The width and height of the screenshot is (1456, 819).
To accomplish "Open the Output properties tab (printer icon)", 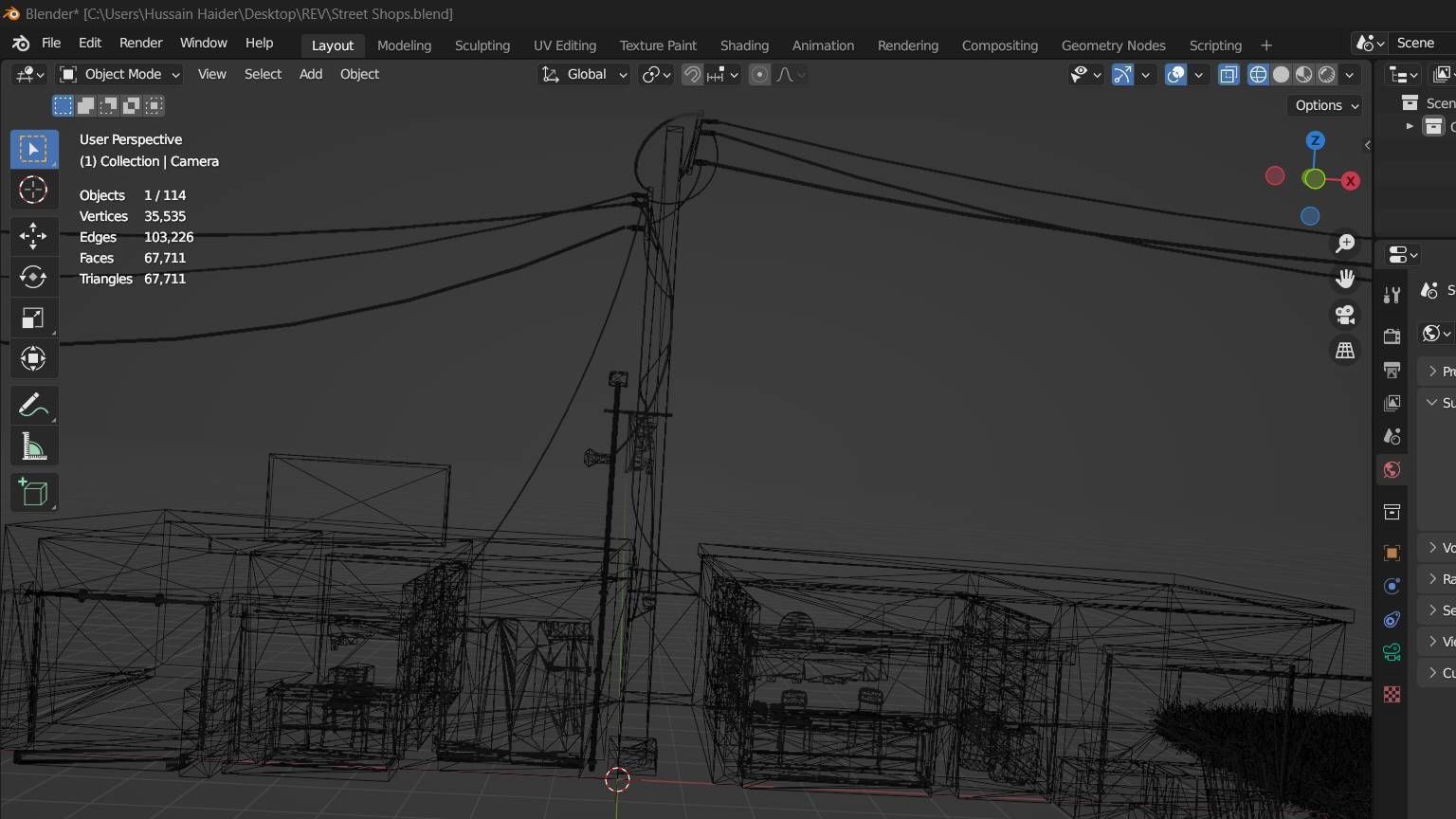I will [1392, 370].
